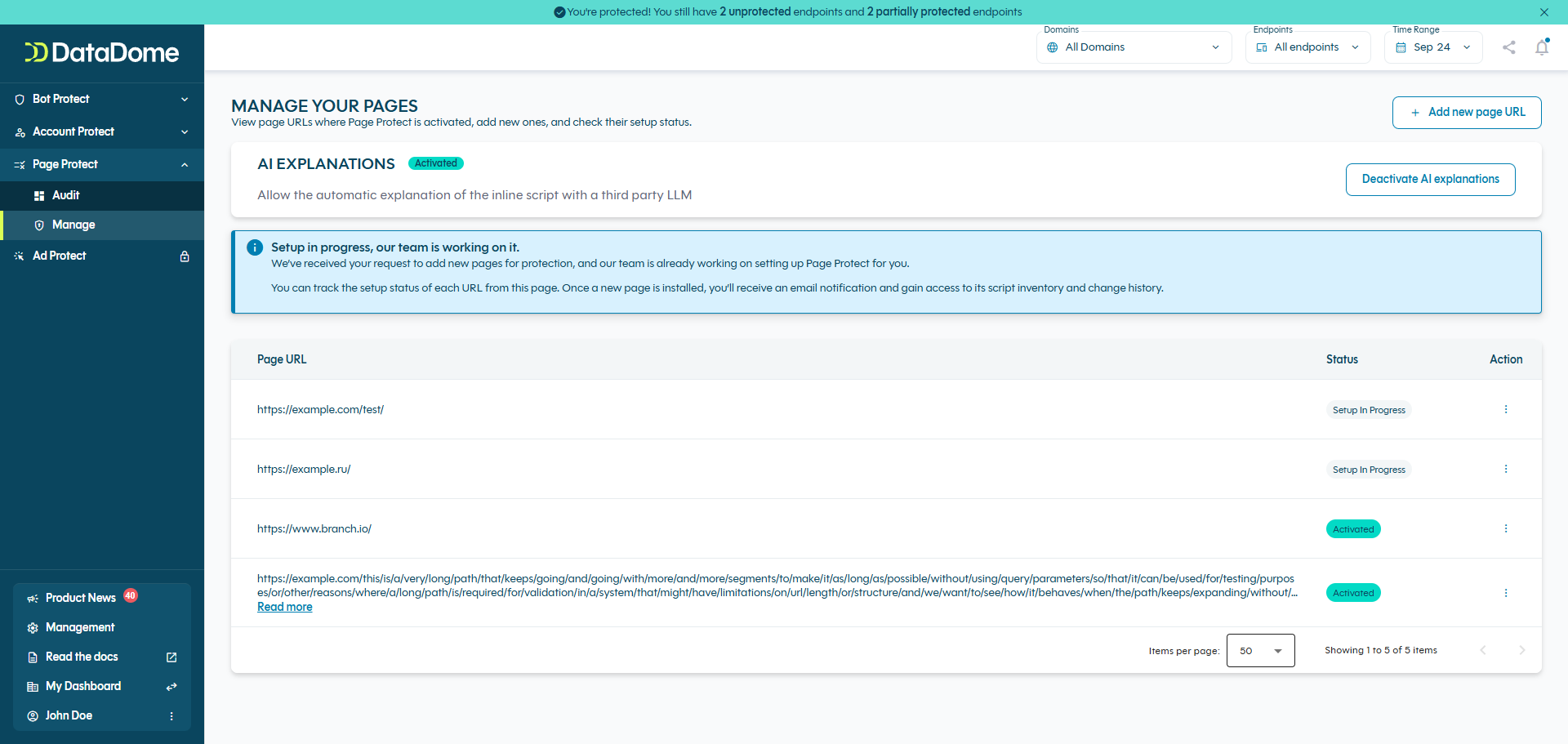Open the Audit submenu item

click(102, 195)
